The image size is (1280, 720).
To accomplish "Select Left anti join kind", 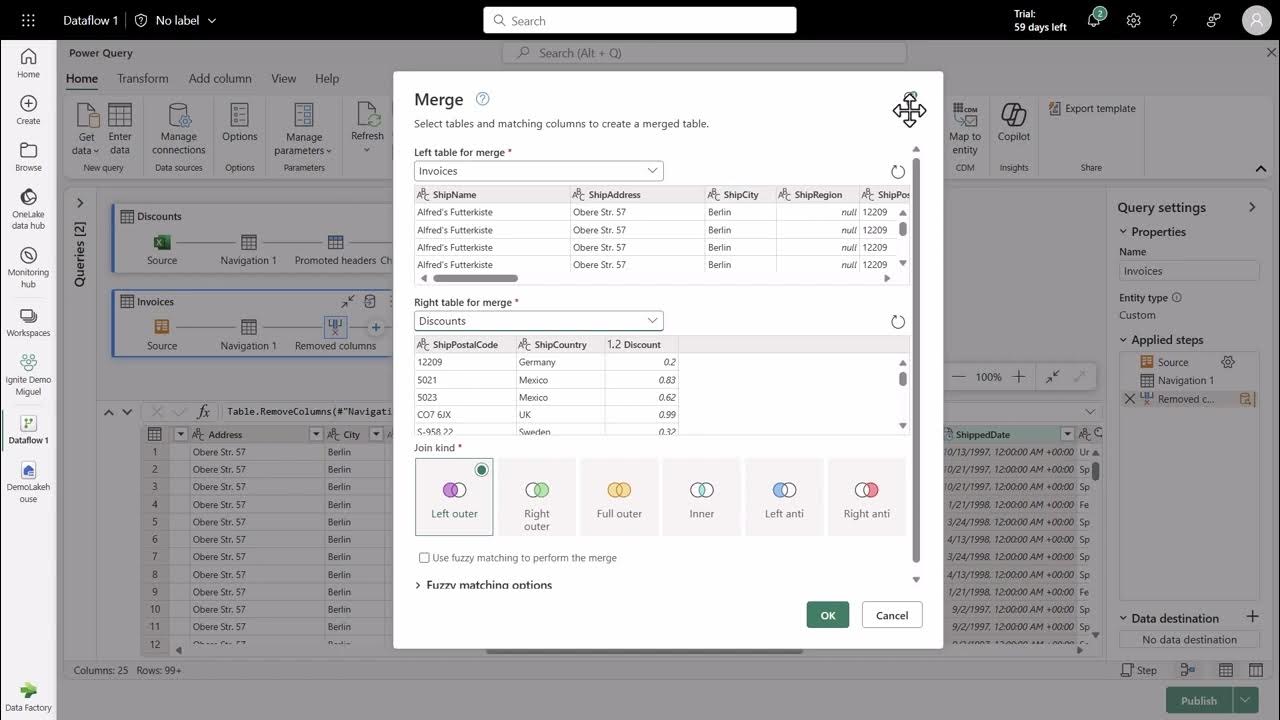I will 784,497.
